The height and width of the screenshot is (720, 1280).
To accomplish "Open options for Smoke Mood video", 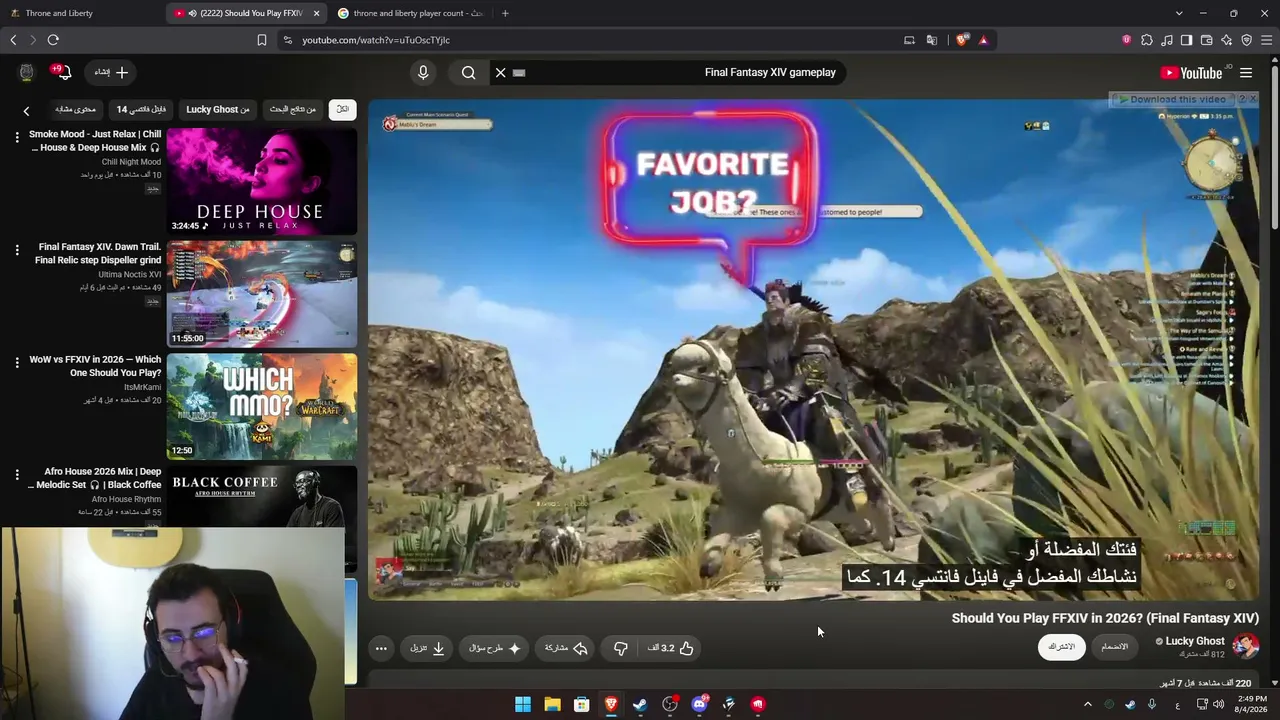I will 17,137.
